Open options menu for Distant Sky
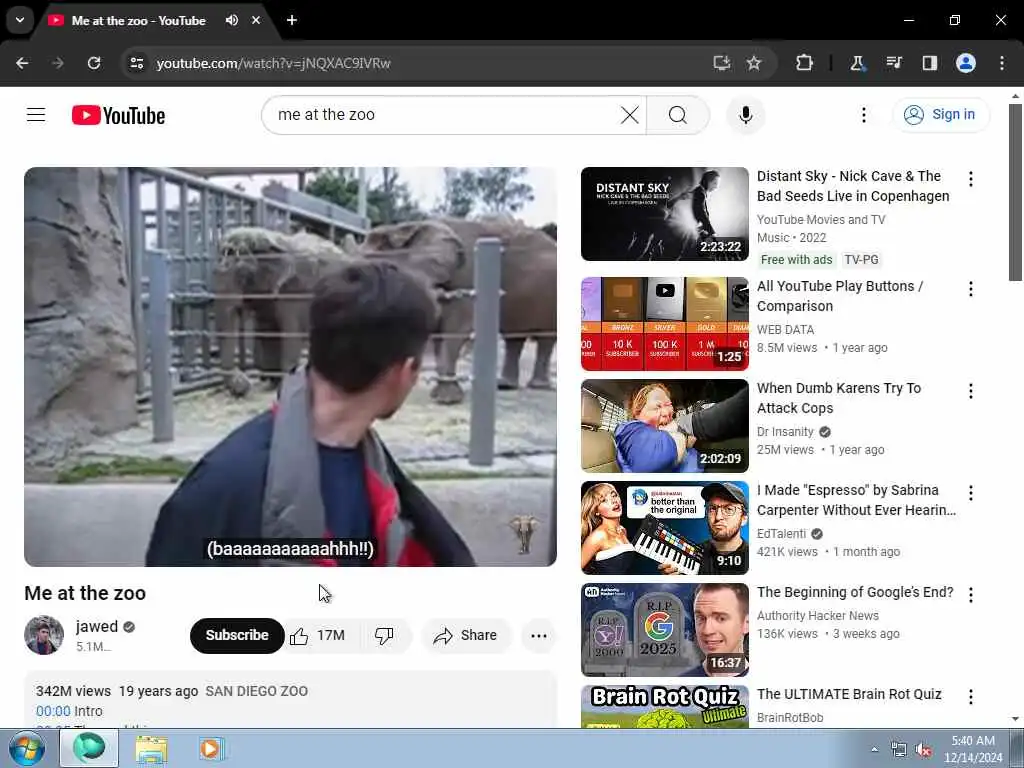 point(971,179)
